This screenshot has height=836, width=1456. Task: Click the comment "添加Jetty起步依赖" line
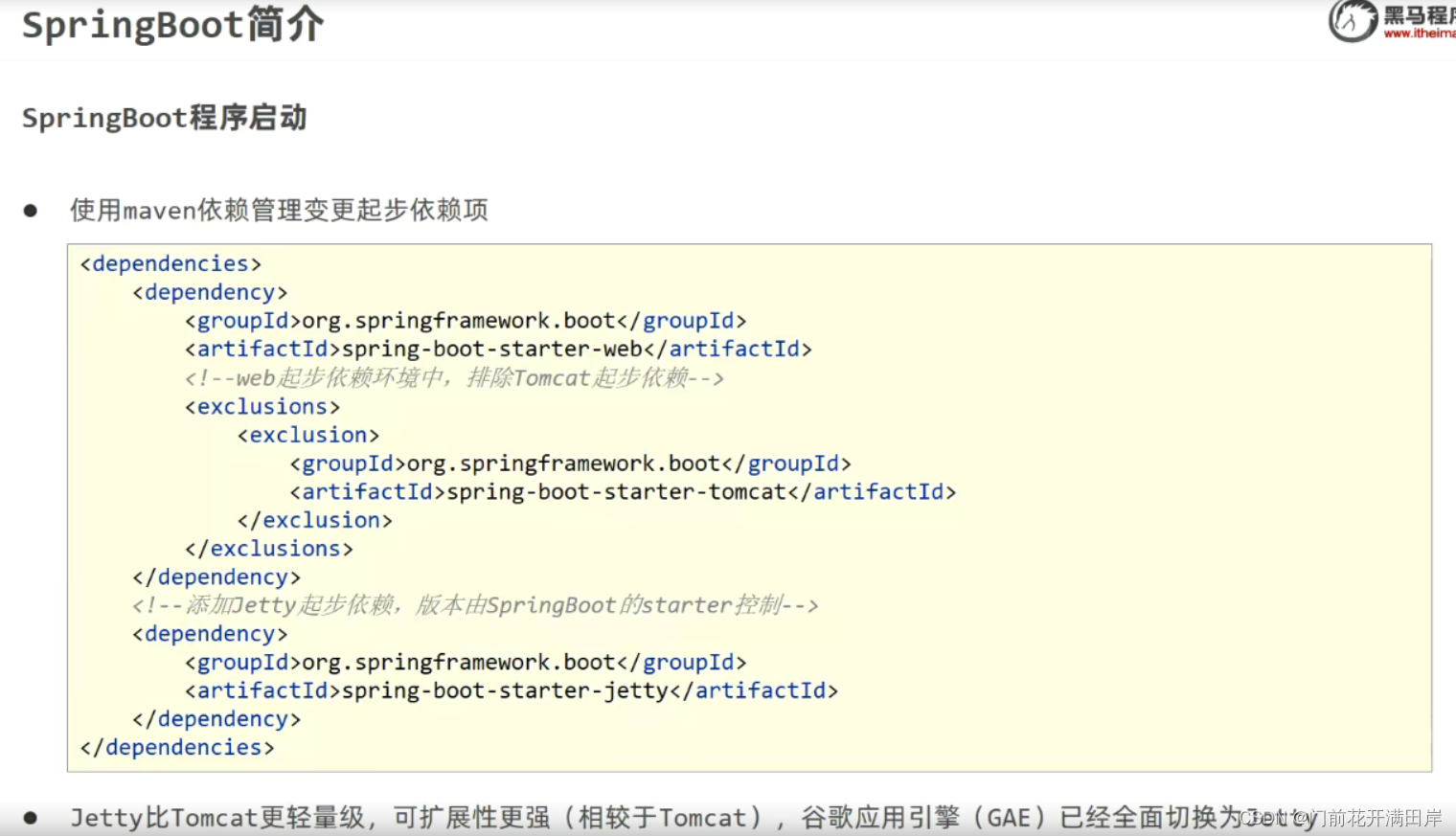[475, 605]
